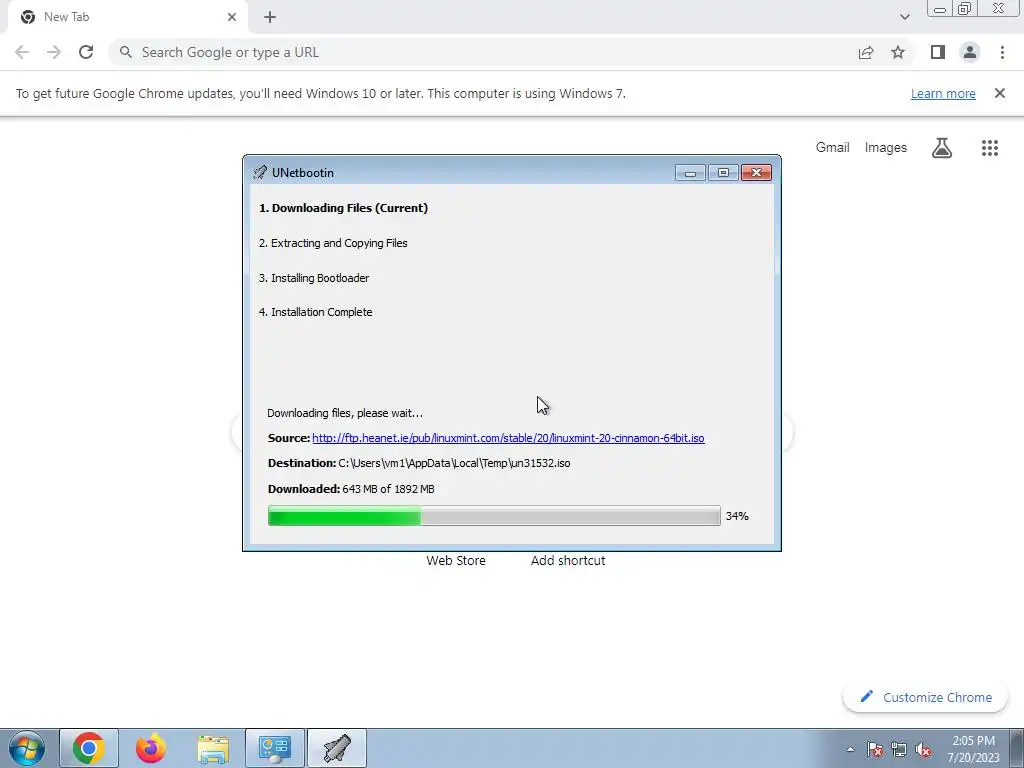Click the Add shortcut tile
This screenshot has height=768, width=1024.
tap(568, 560)
